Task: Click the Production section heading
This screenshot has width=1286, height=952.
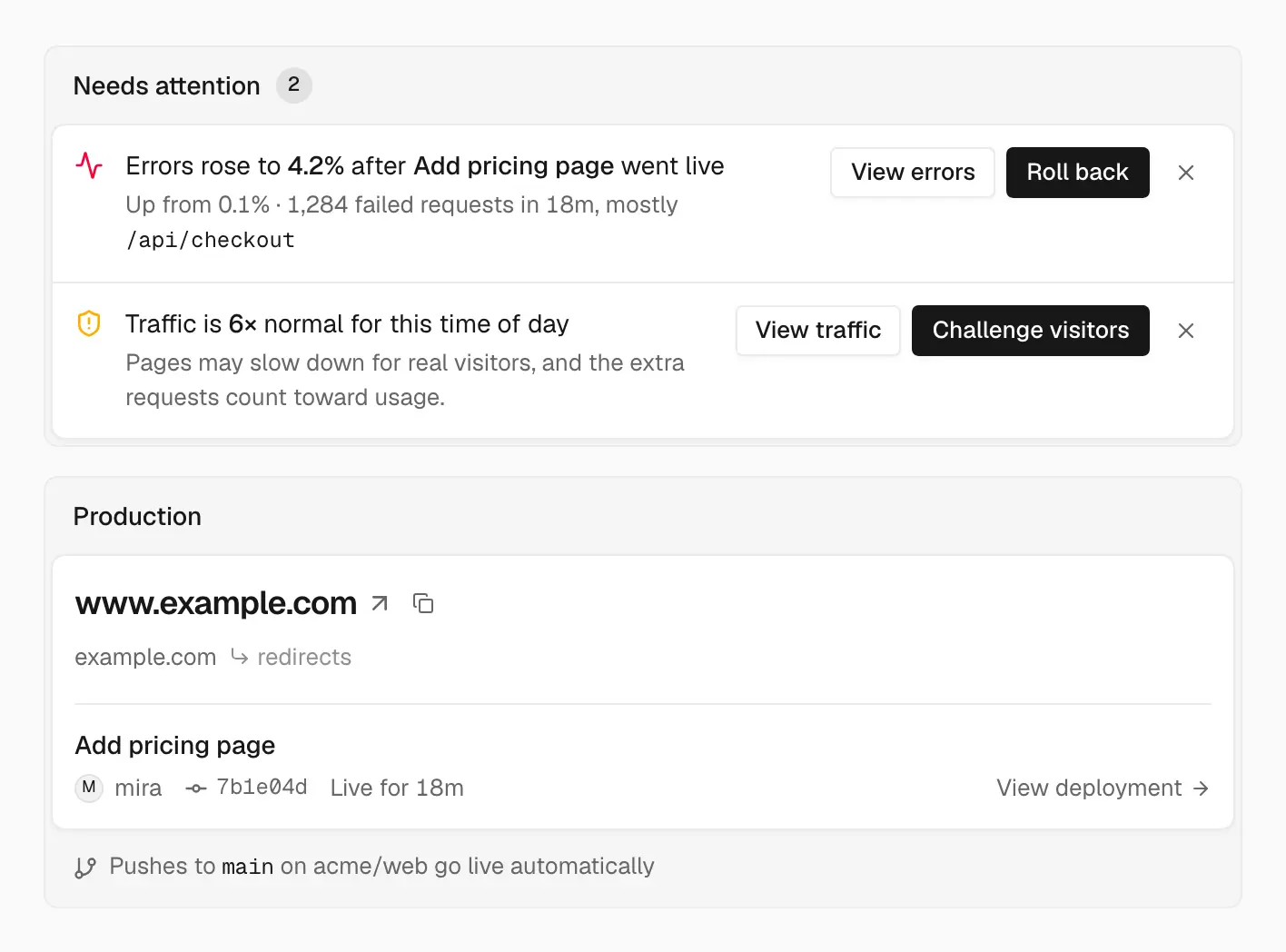Action: point(137,516)
